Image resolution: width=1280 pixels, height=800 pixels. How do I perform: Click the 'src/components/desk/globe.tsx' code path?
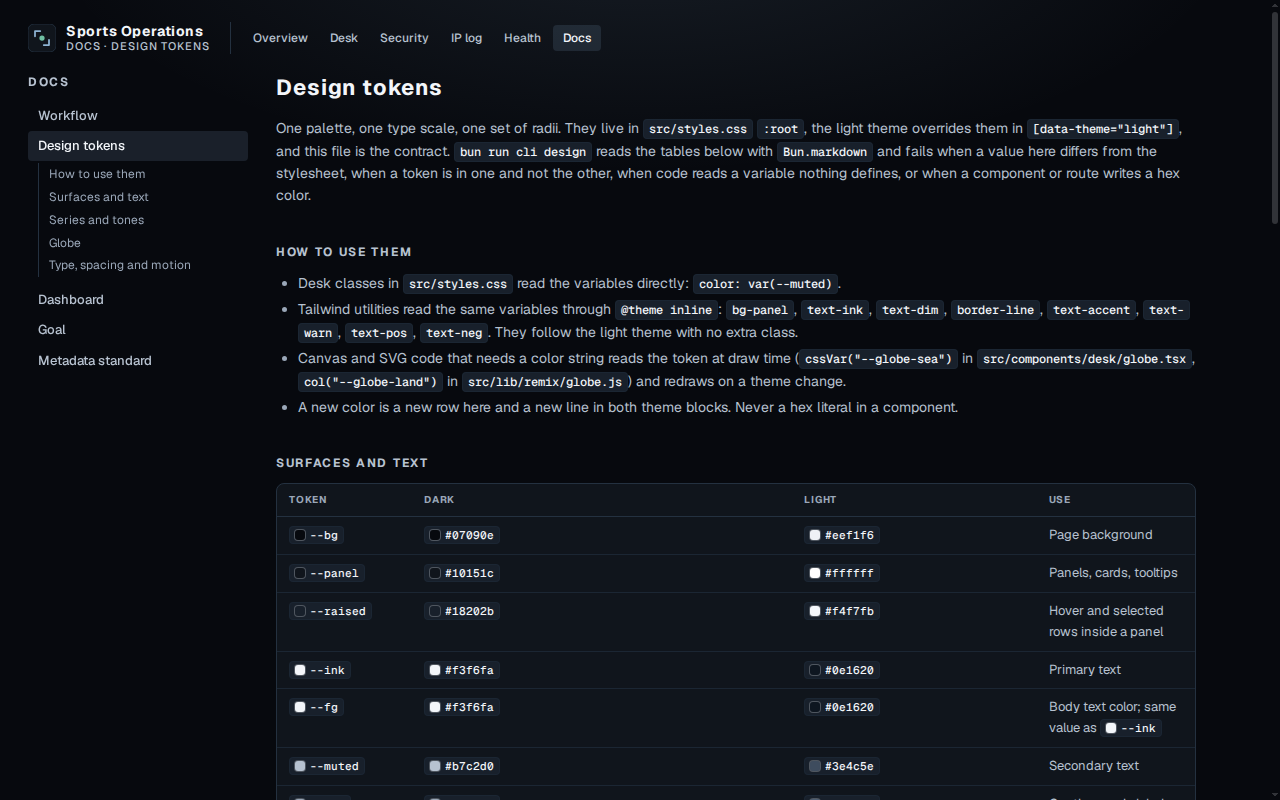point(1085,359)
